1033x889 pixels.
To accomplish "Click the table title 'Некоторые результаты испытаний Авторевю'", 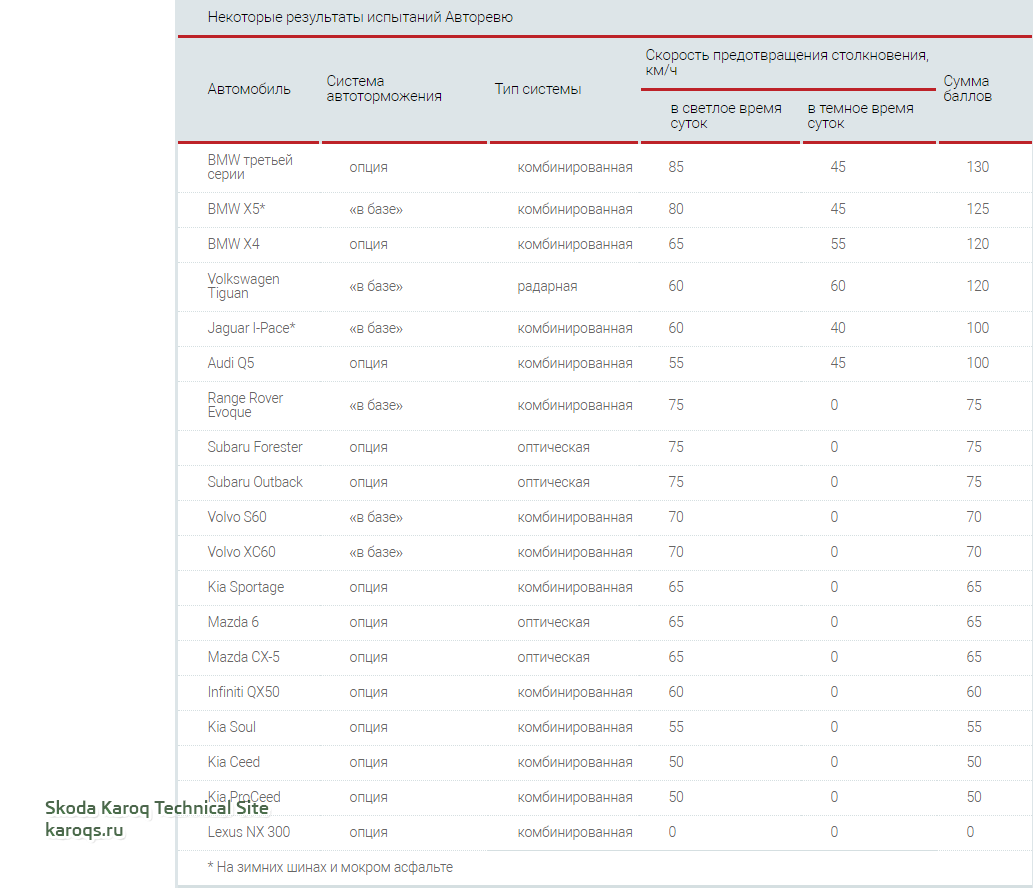I will 360,17.
